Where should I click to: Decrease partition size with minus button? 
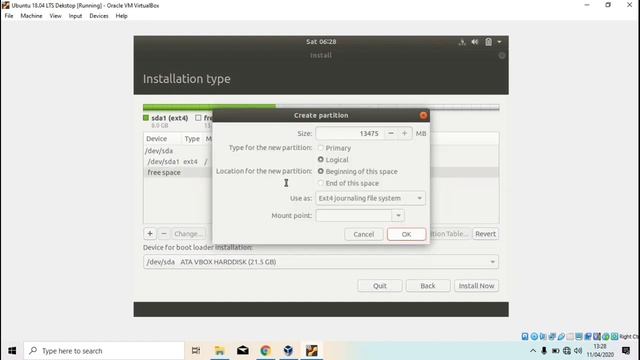coord(391,133)
